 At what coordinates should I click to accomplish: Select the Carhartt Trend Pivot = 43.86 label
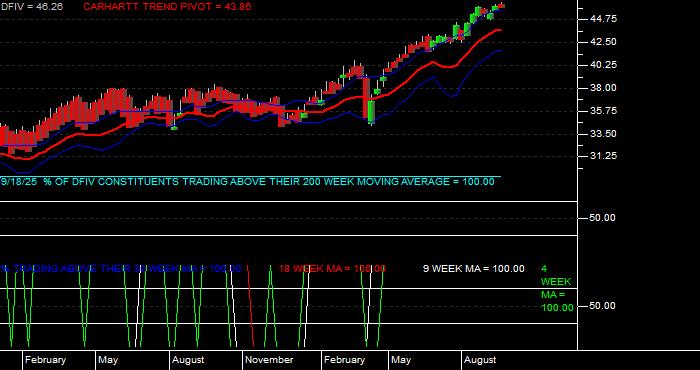[x=167, y=7]
